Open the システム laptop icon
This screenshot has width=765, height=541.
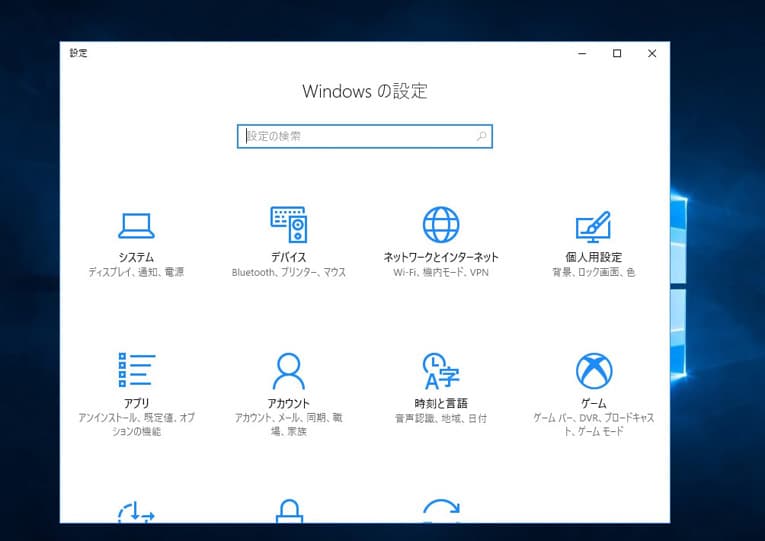point(136,225)
